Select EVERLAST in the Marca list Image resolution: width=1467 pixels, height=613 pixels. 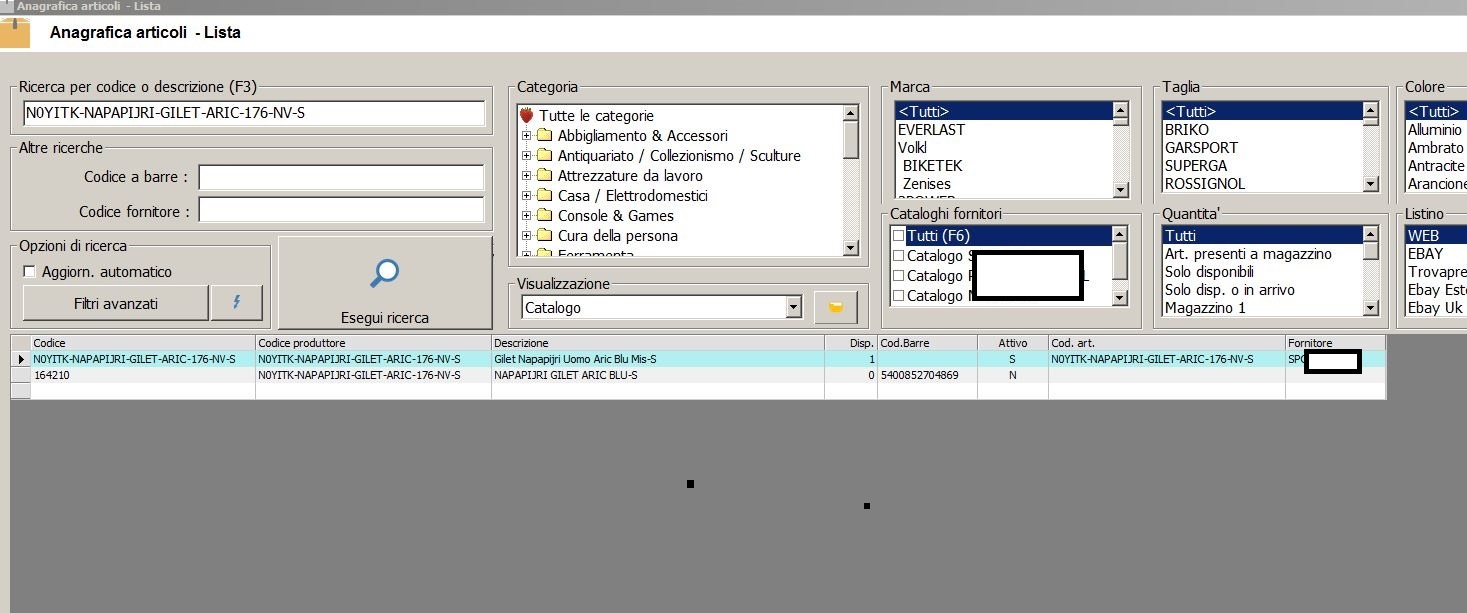(x=931, y=130)
